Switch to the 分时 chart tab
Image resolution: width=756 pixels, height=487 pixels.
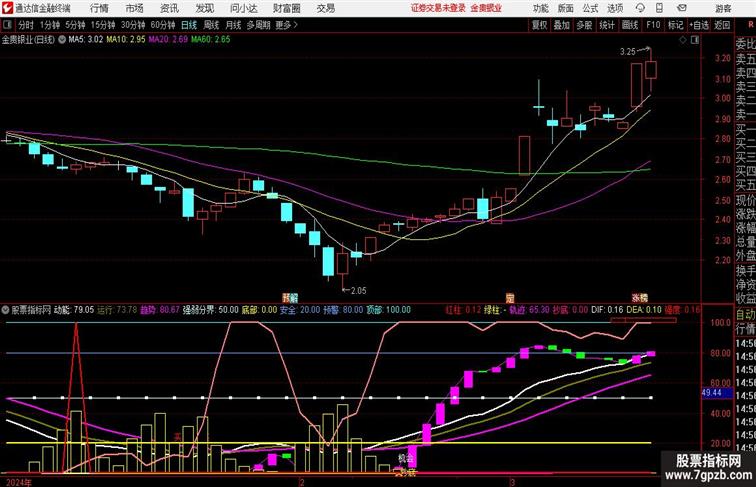point(26,25)
